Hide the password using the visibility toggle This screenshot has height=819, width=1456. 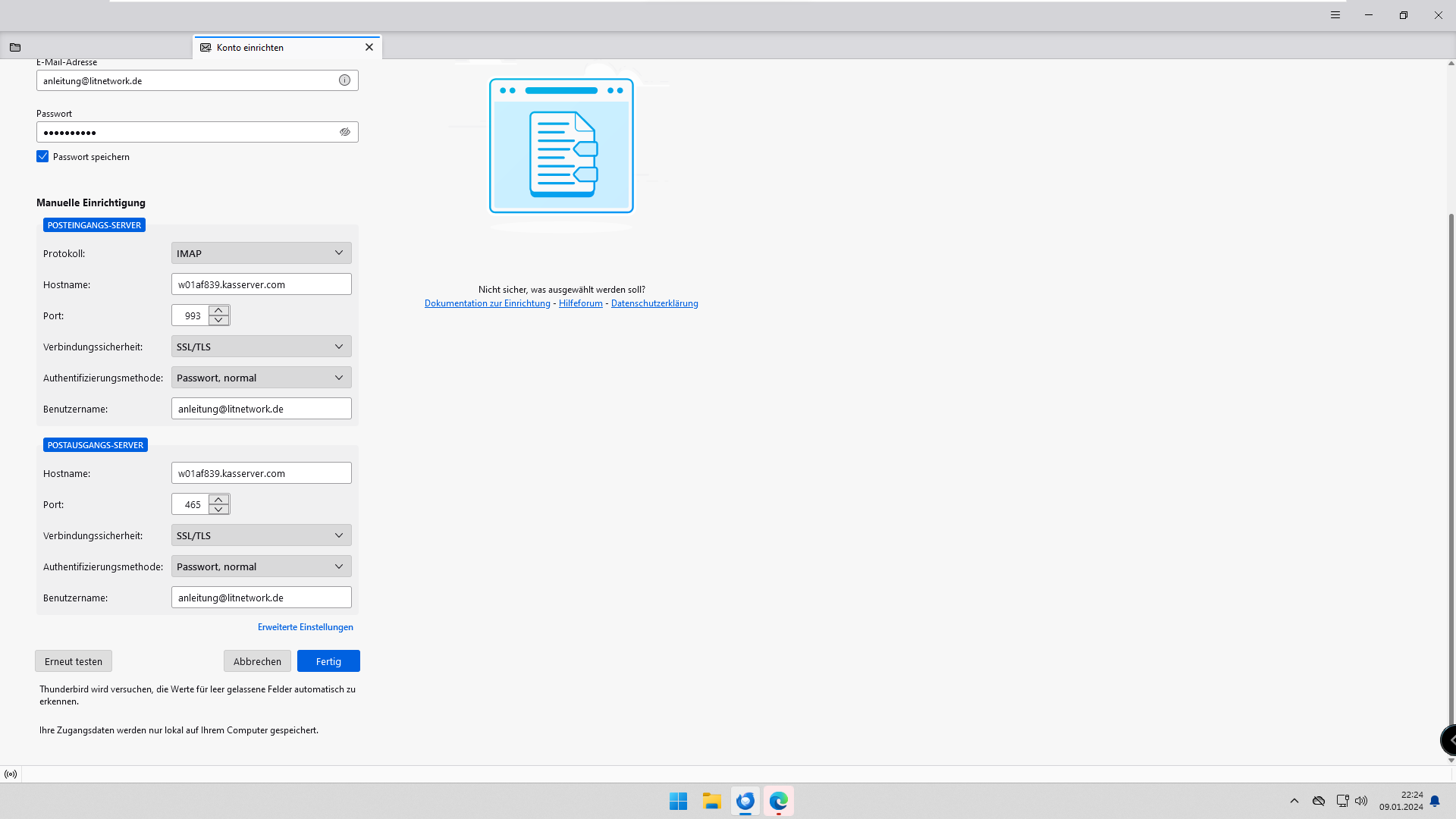(345, 132)
